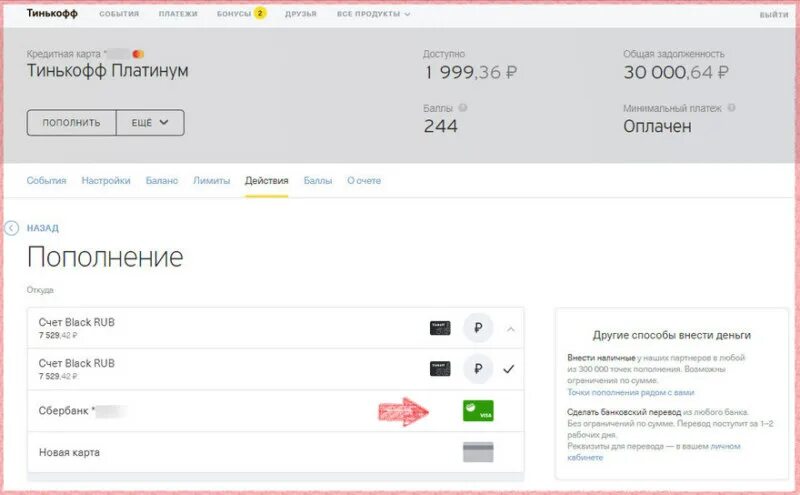The height and width of the screenshot is (495, 800).
Task: Click the info icon beside Минимальный платеж
Action: tap(731, 108)
